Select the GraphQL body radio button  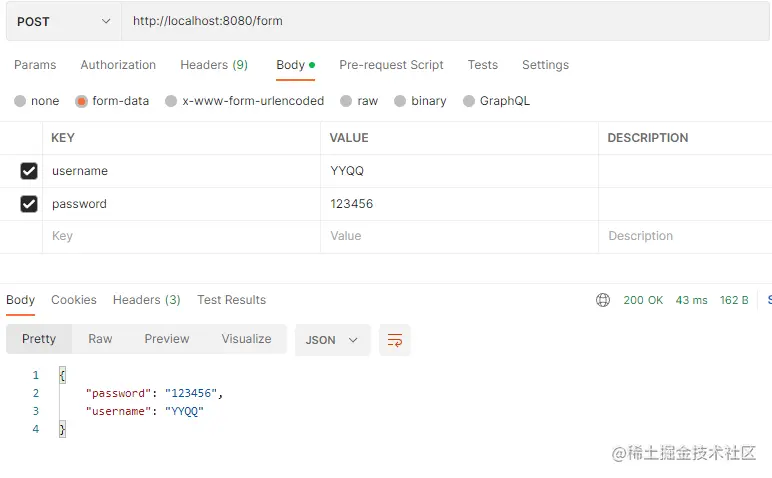tap(469, 101)
